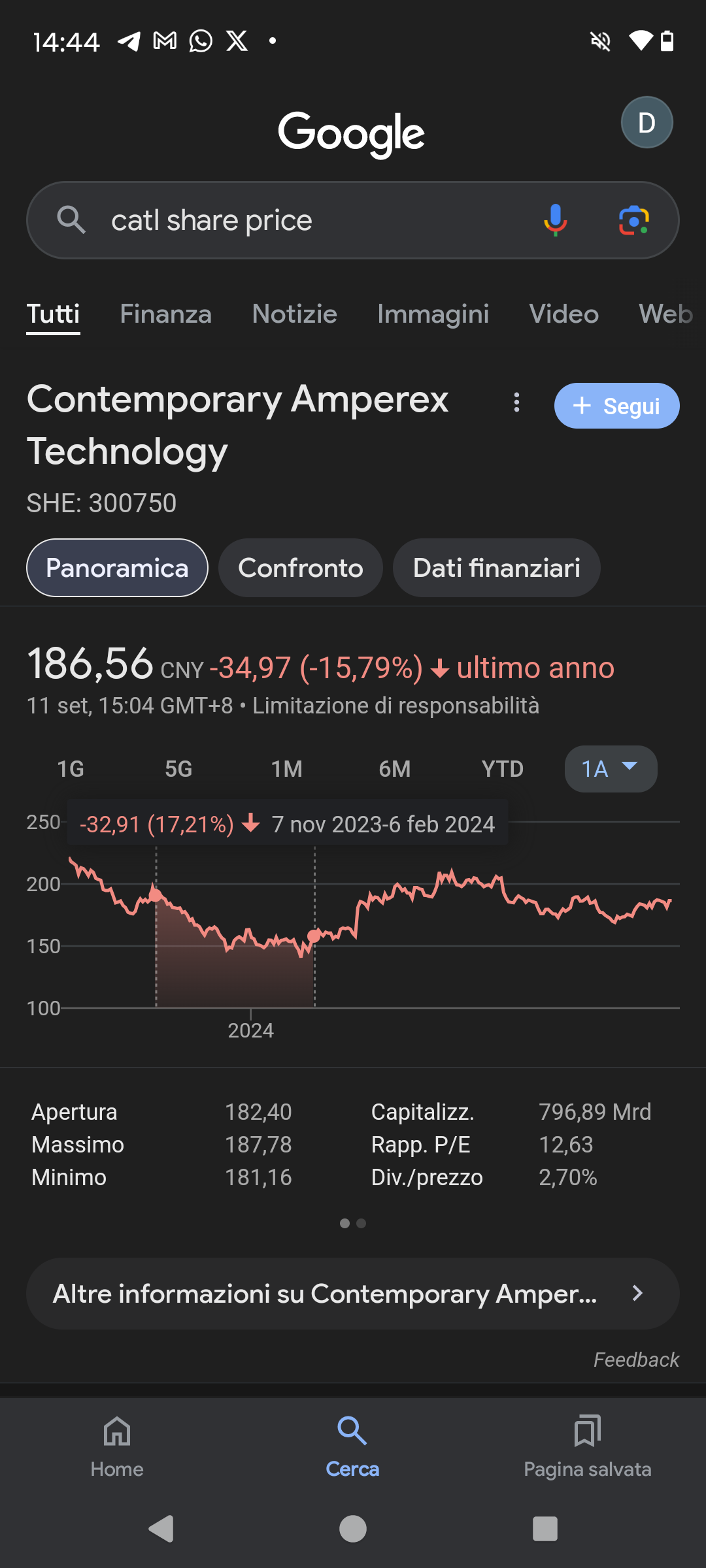The height and width of the screenshot is (1568, 706).
Task: Tap the right range marker on chart
Action: pyautogui.click(x=314, y=936)
